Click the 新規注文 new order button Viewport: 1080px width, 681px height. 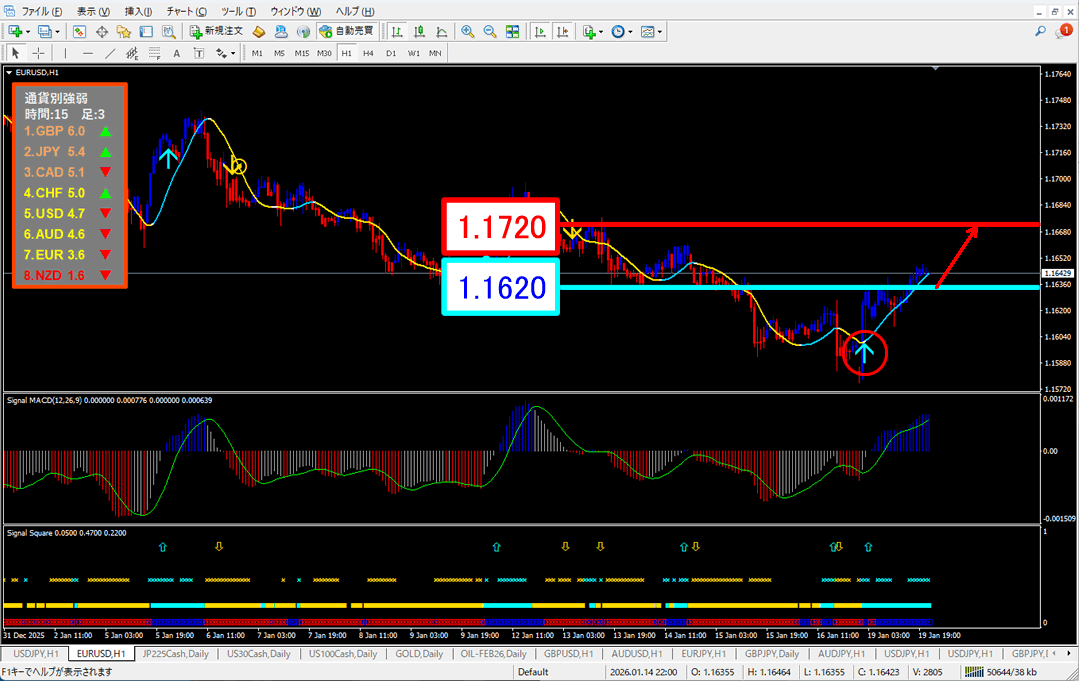(215, 32)
